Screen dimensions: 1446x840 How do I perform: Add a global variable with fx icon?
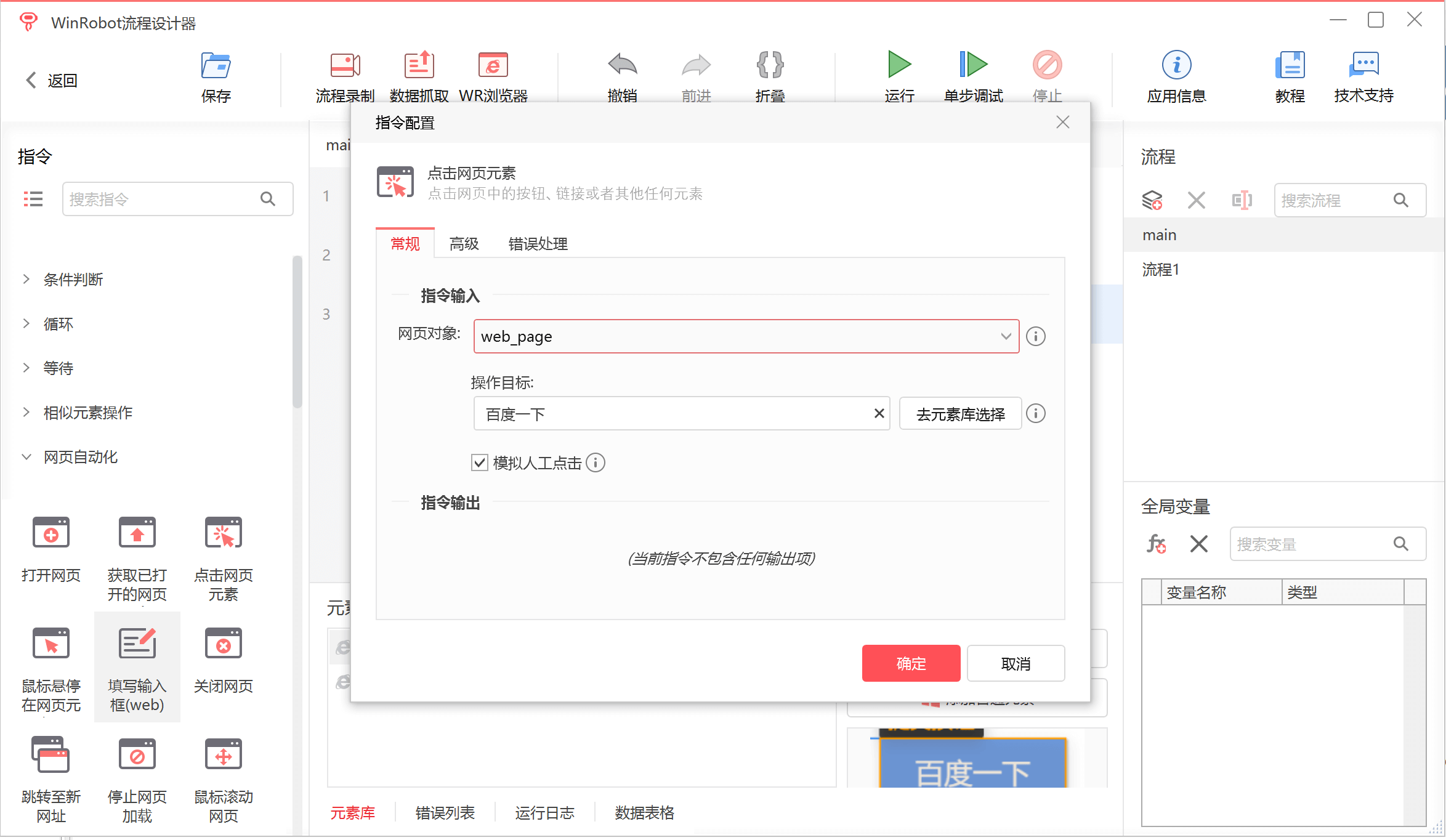1156,544
